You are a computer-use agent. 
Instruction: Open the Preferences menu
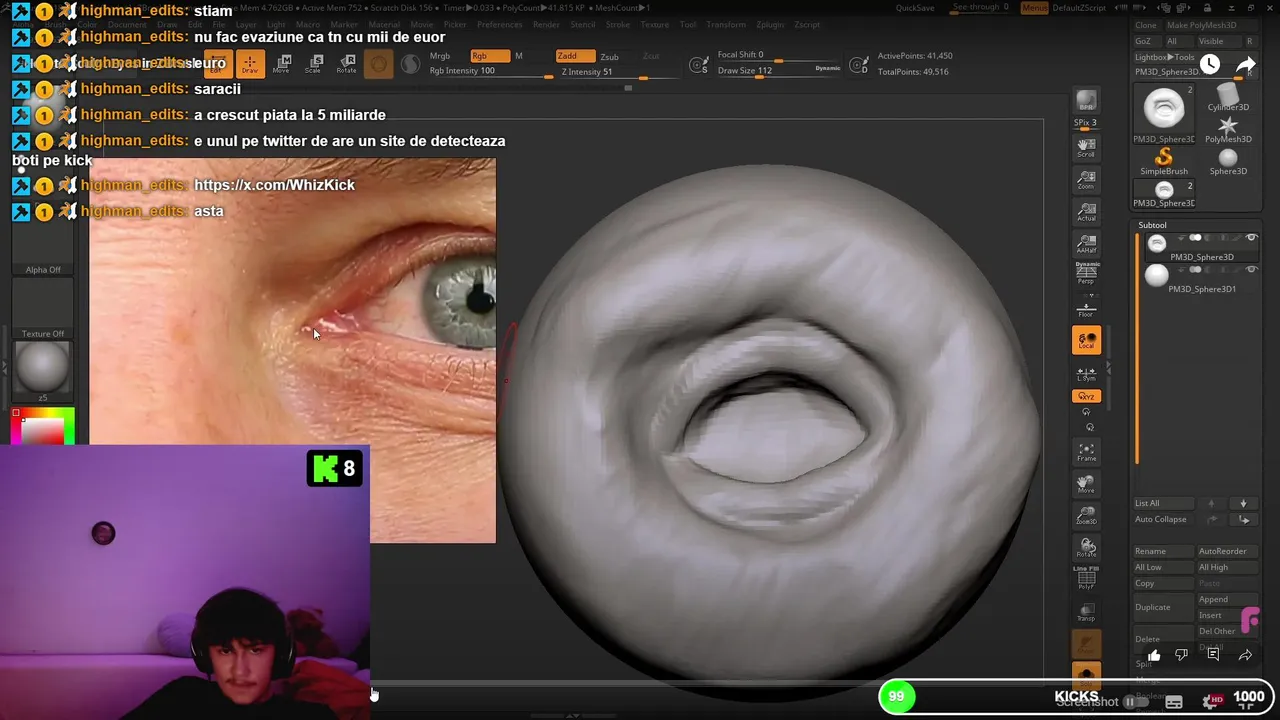point(499,25)
